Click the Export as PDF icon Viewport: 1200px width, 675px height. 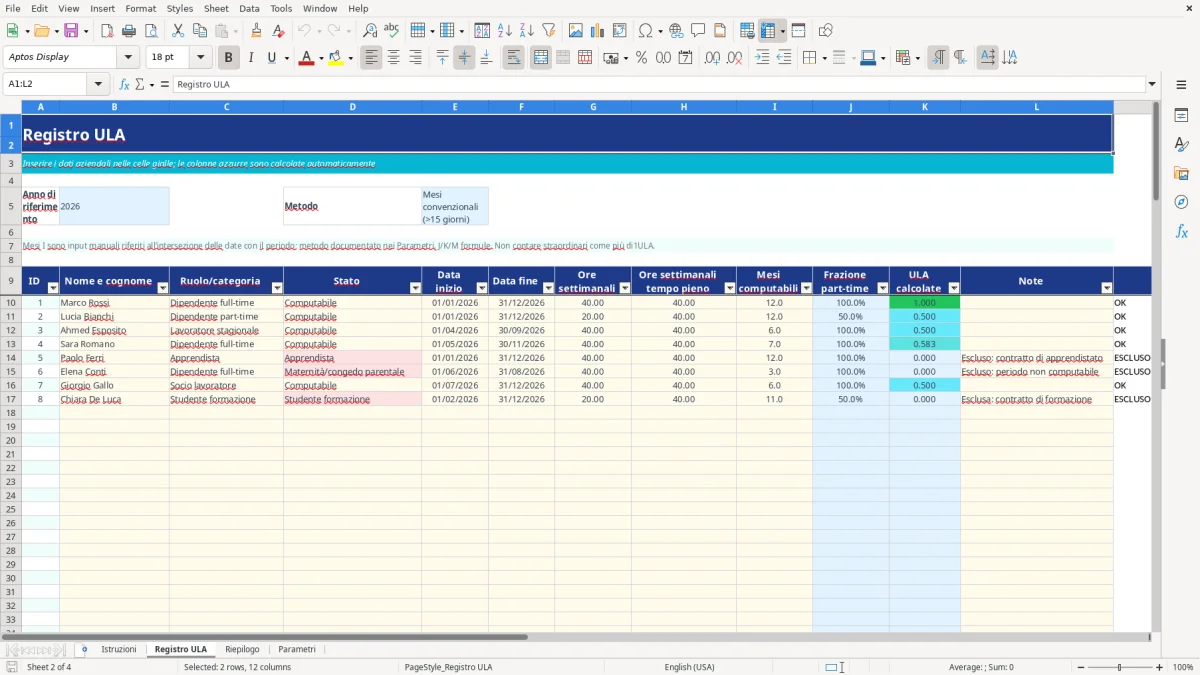click(107, 31)
